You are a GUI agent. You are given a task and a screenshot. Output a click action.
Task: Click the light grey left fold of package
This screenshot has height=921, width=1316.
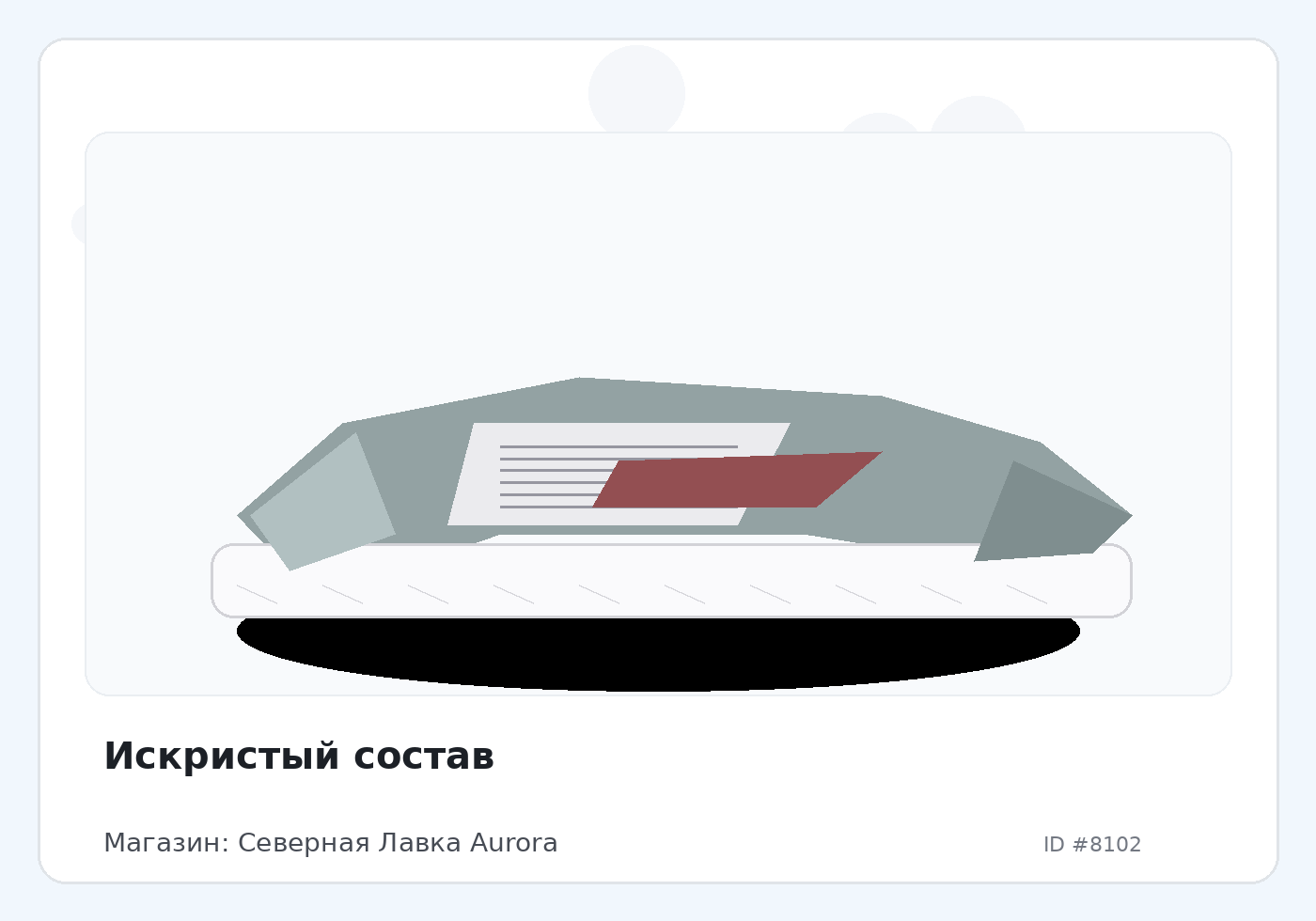322,502
